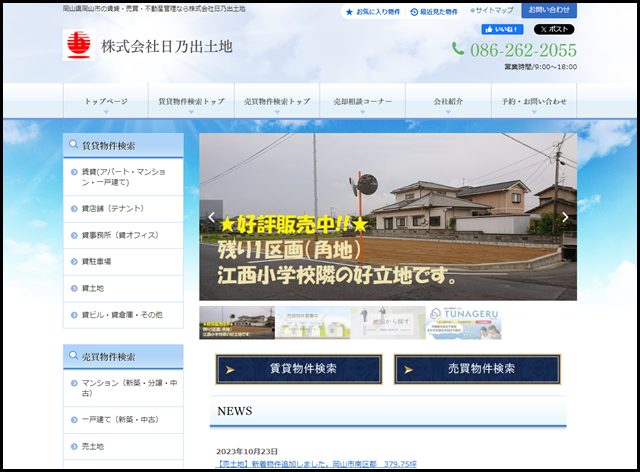Click bullet icon beside 売土地
640x472 pixels.
click(74, 446)
